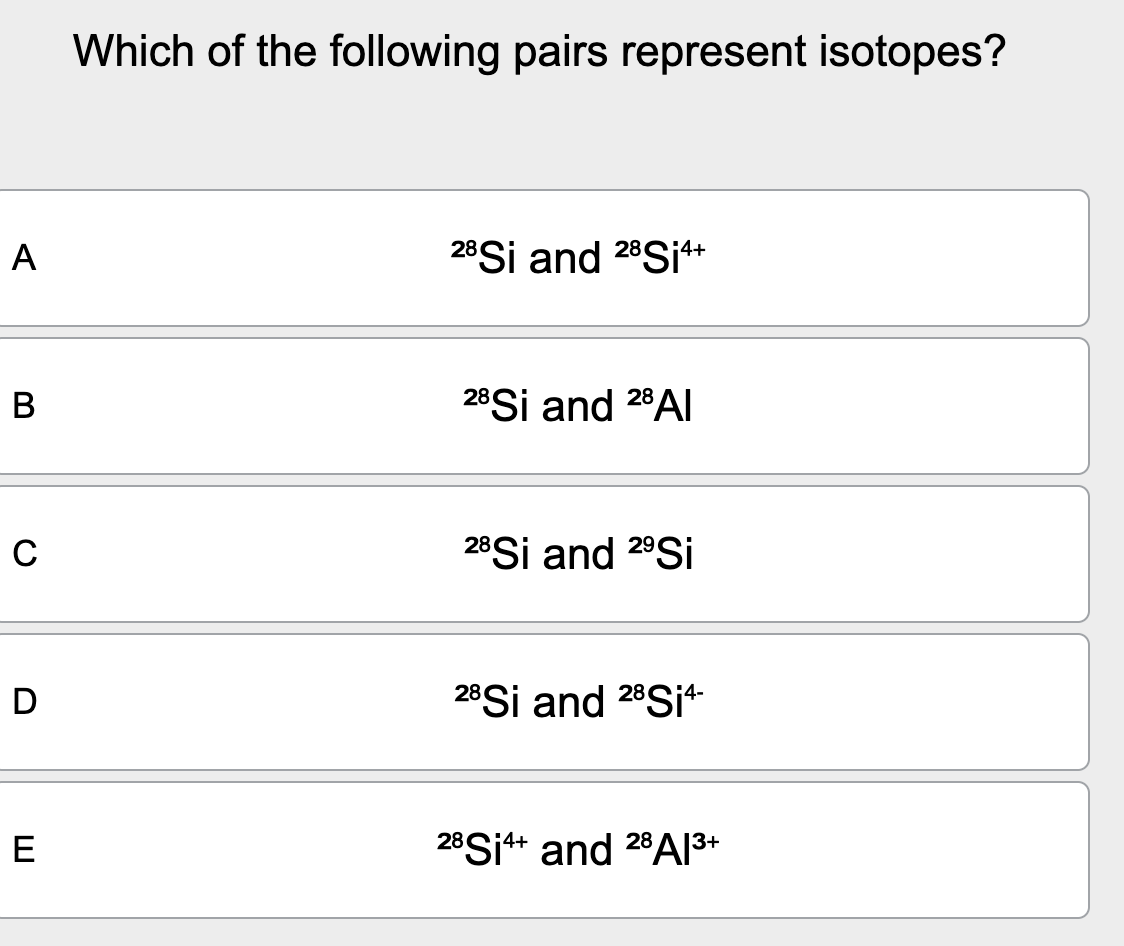
Task: Click the letter label B
Action: click(21, 407)
